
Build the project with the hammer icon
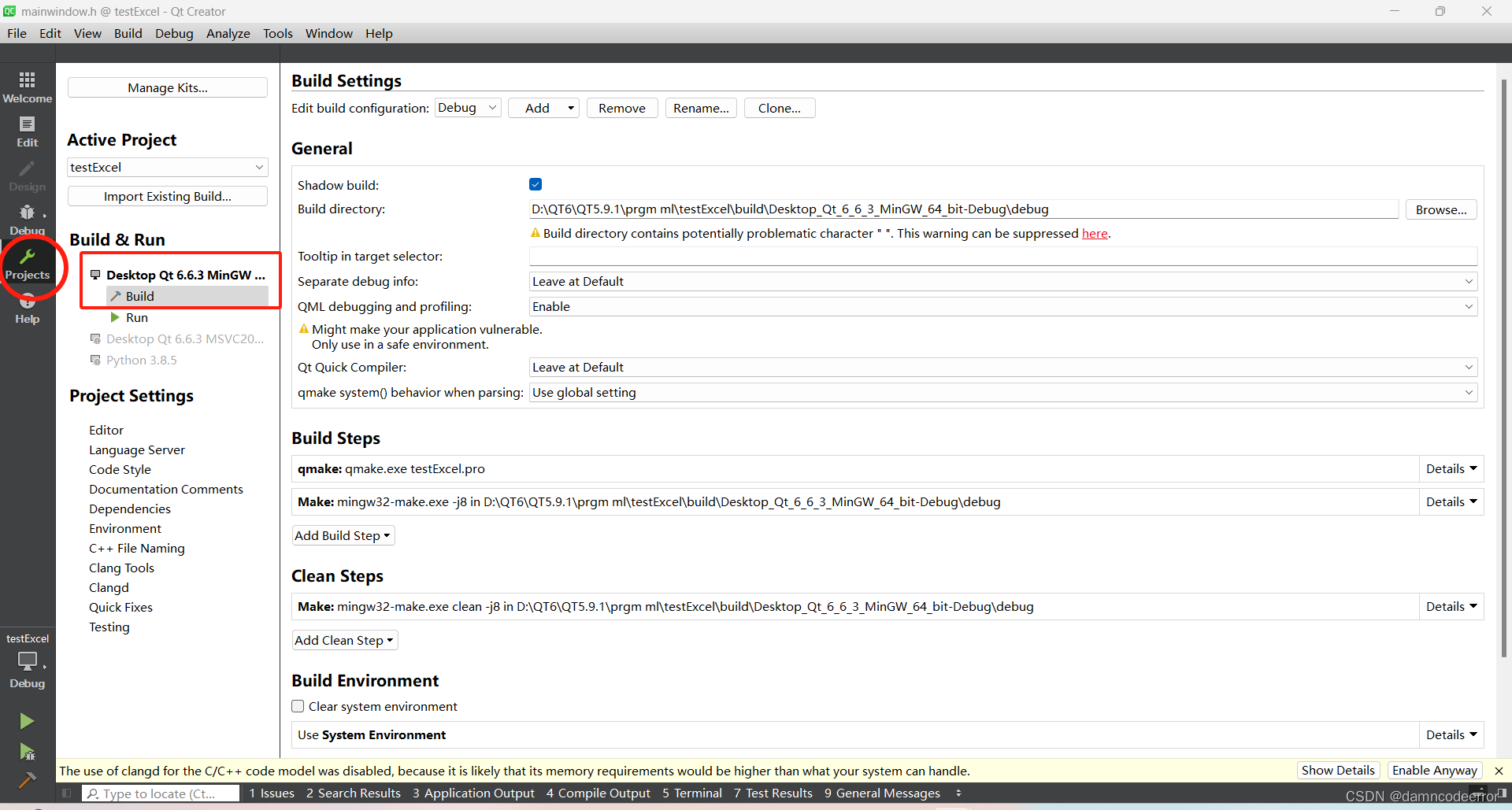(x=27, y=780)
